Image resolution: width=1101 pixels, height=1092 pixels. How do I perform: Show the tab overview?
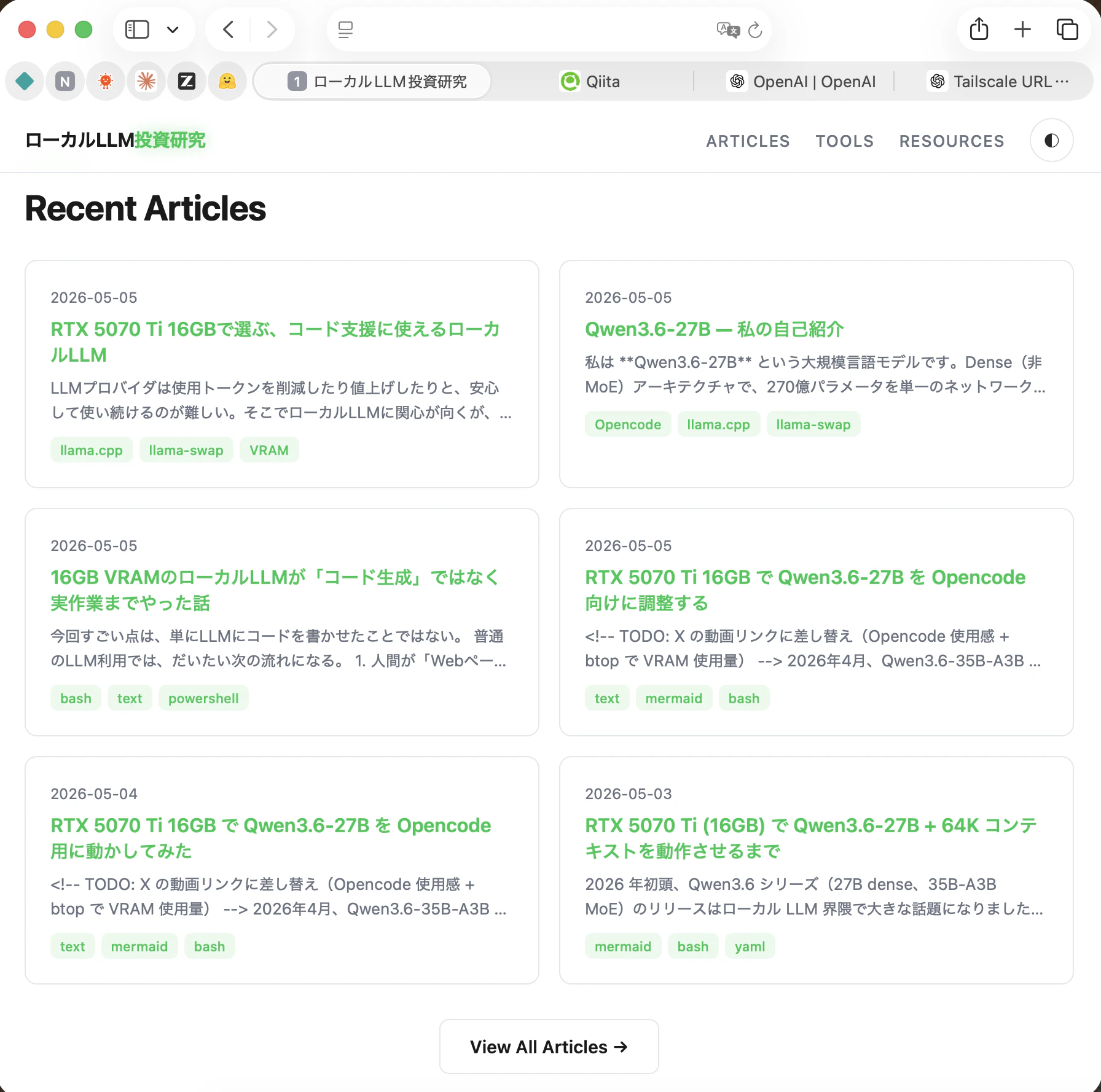(x=1067, y=29)
